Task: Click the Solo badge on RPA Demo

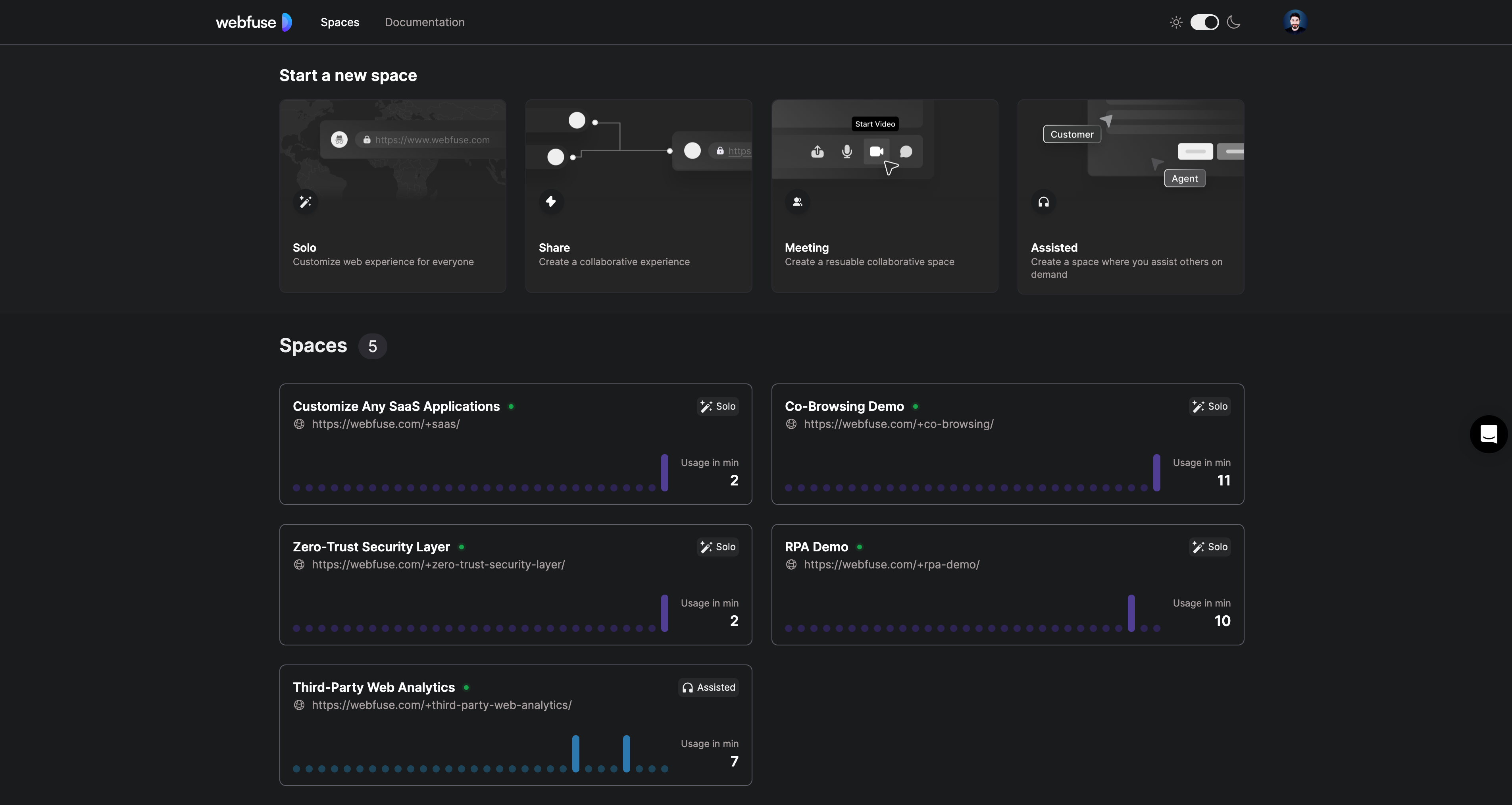Action: (x=1210, y=547)
